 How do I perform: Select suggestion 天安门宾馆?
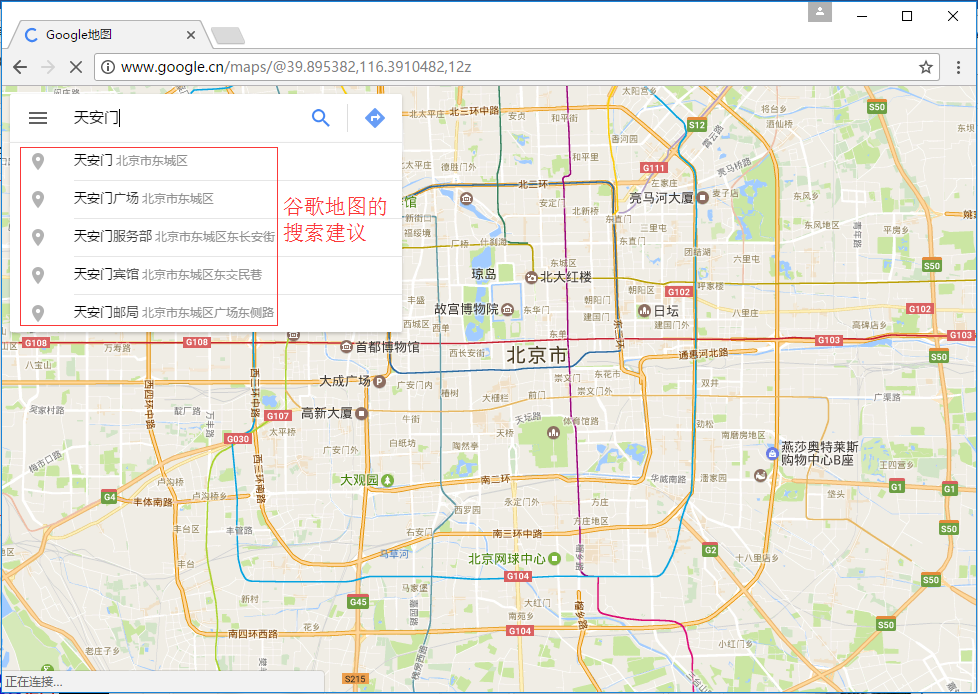coord(206,275)
